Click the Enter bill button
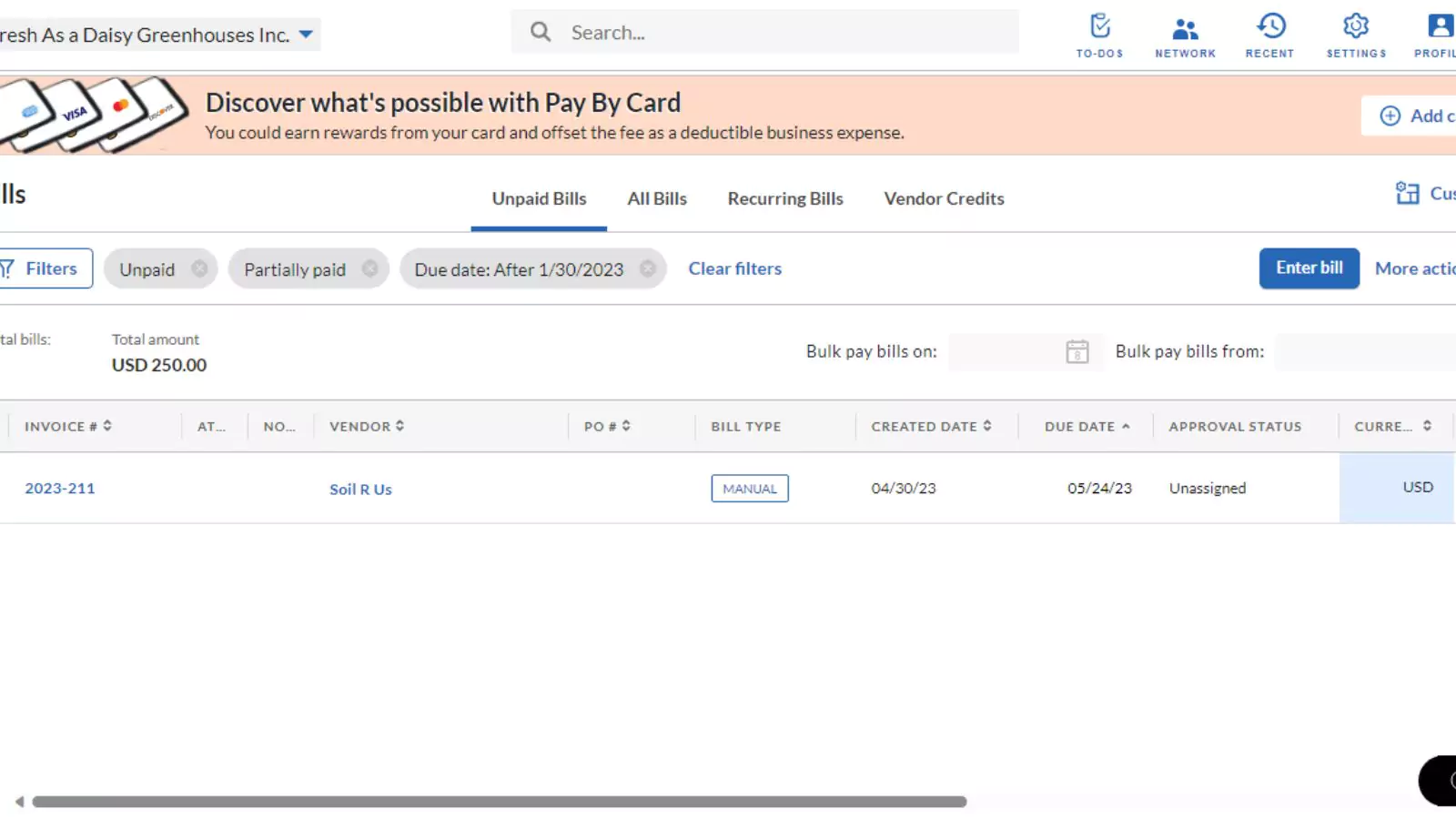Image resolution: width=1456 pixels, height=819 pixels. click(x=1309, y=268)
